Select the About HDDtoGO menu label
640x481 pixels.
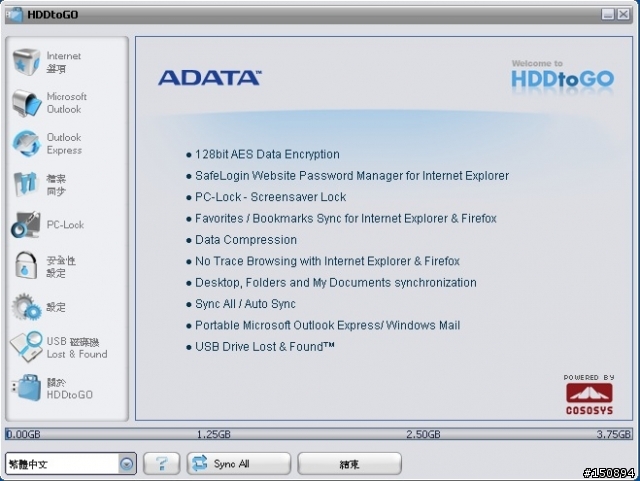pyautogui.click(x=69, y=388)
